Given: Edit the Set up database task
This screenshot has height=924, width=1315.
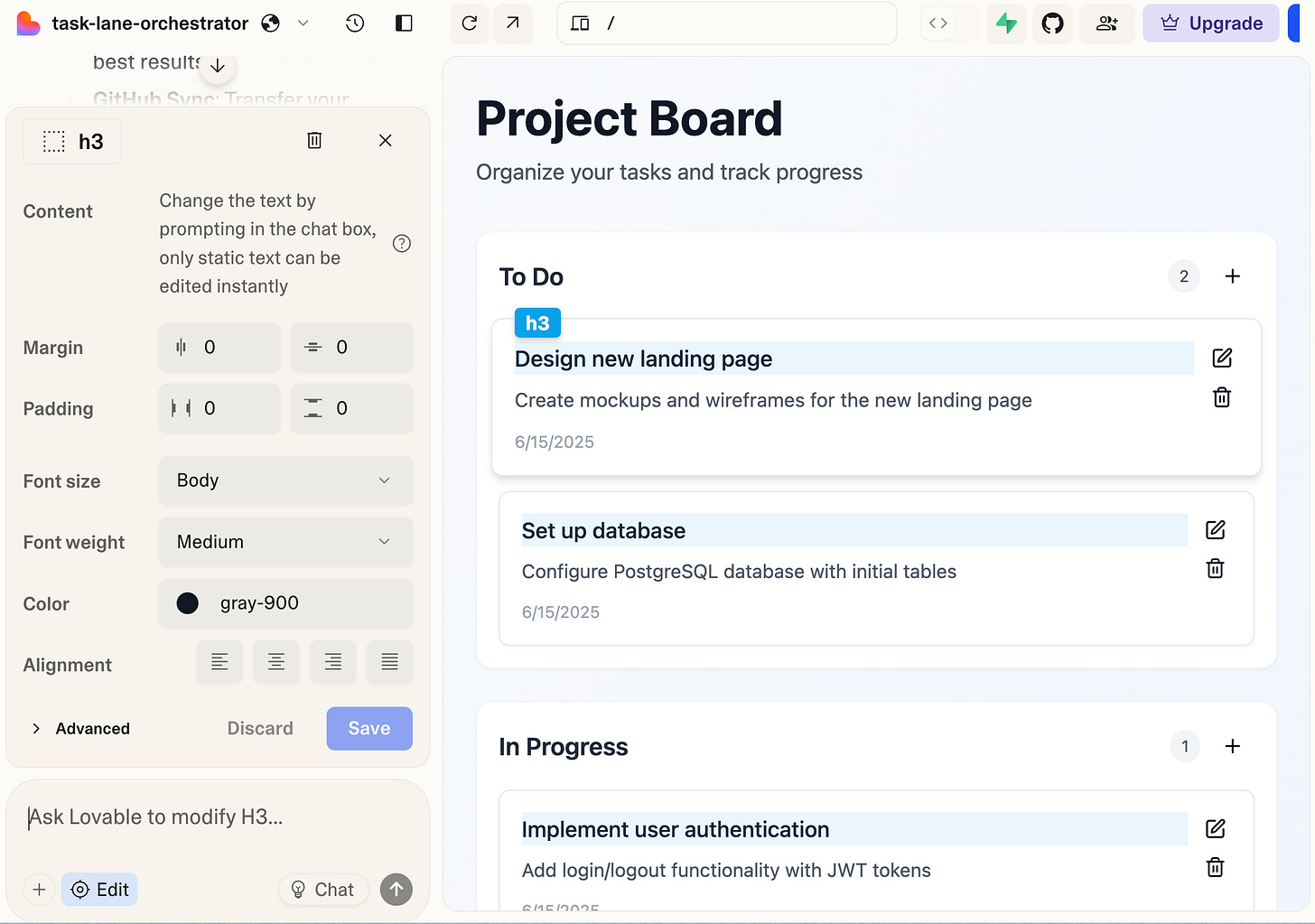Looking at the screenshot, I should click(x=1216, y=529).
